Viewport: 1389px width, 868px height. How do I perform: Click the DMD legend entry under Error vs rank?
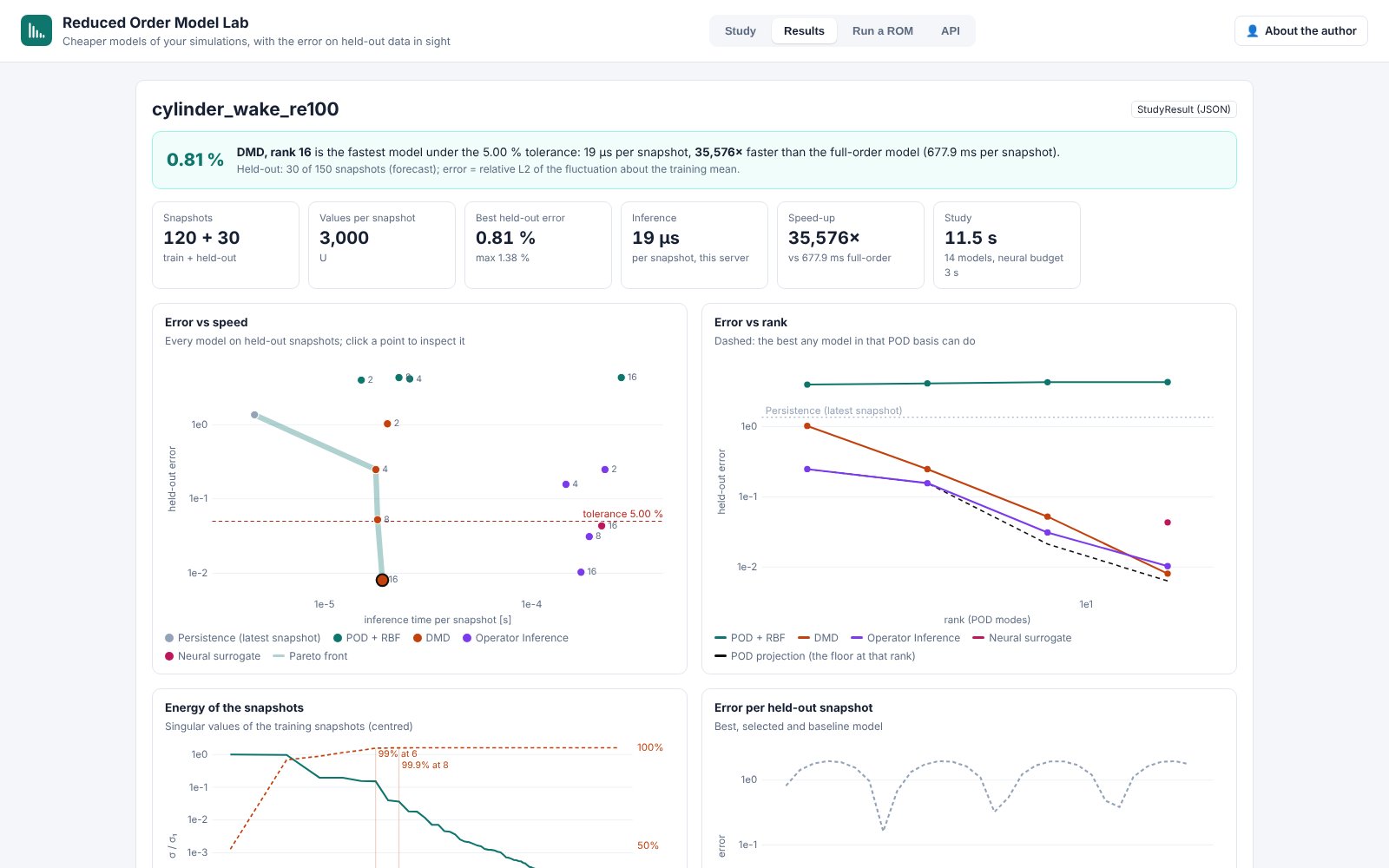coord(818,638)
